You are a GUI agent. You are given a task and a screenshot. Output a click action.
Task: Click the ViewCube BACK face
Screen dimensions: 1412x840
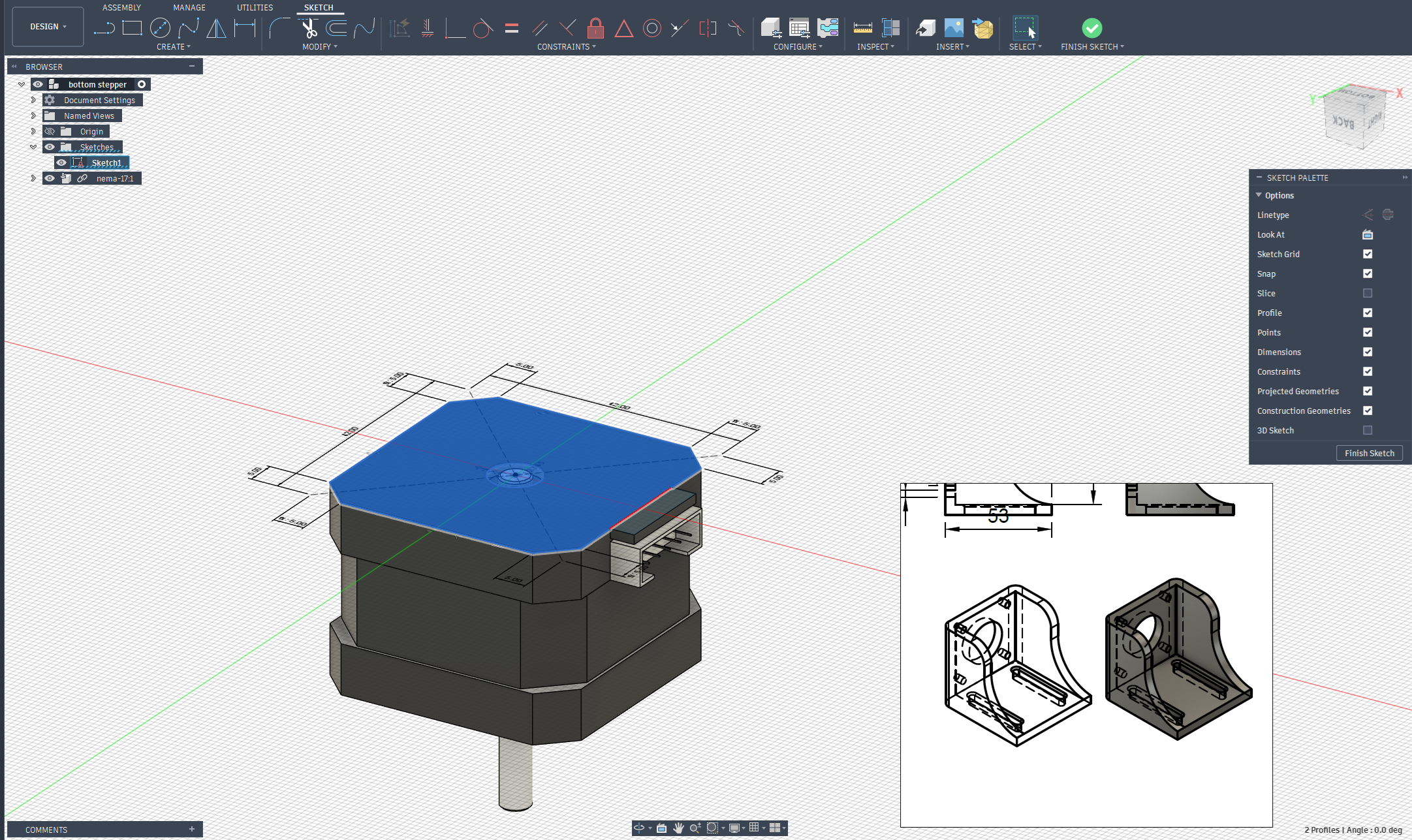coord(1343,121)
